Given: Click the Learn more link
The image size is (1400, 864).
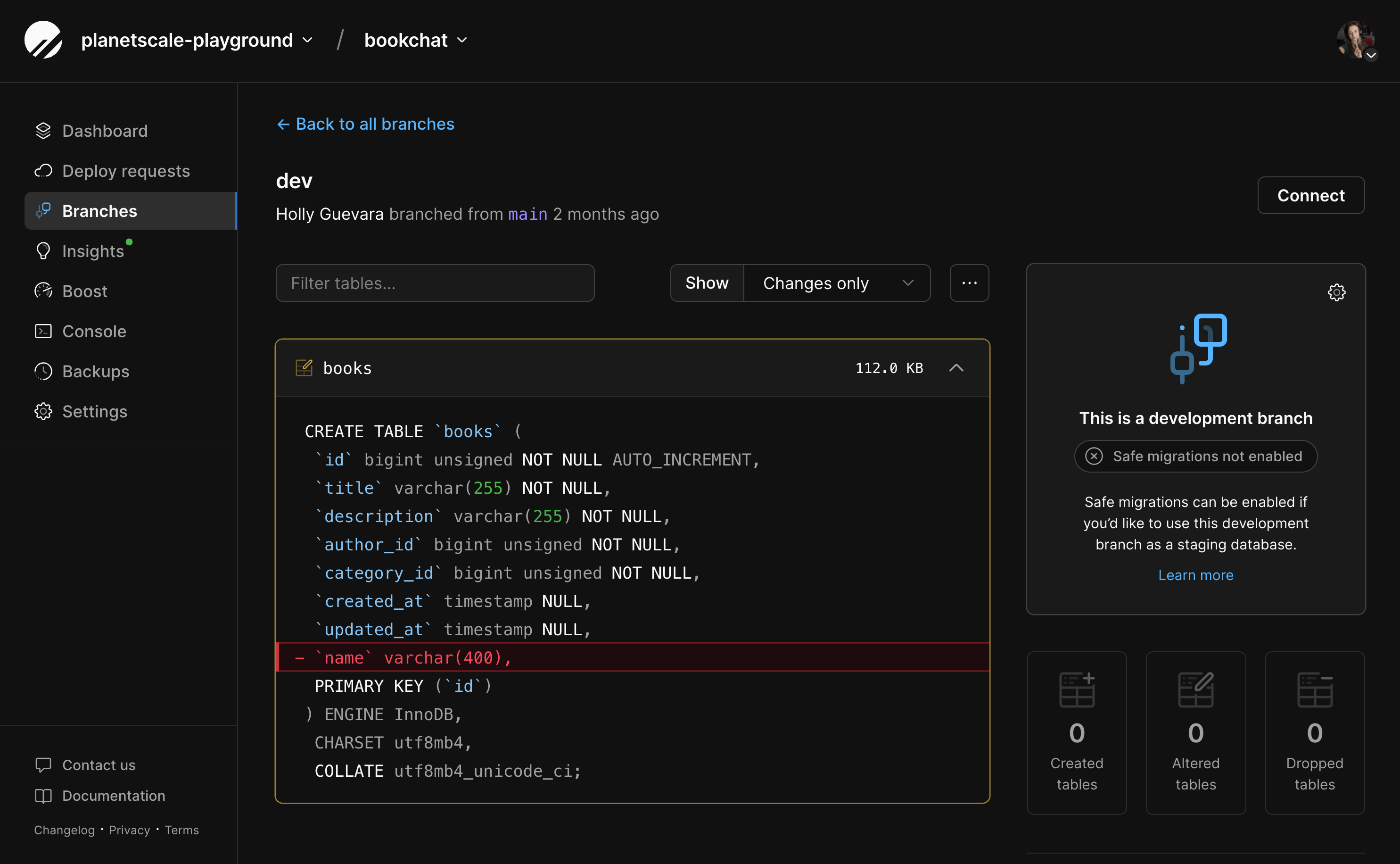Looking at the screenshot, I should (1195, 575).
